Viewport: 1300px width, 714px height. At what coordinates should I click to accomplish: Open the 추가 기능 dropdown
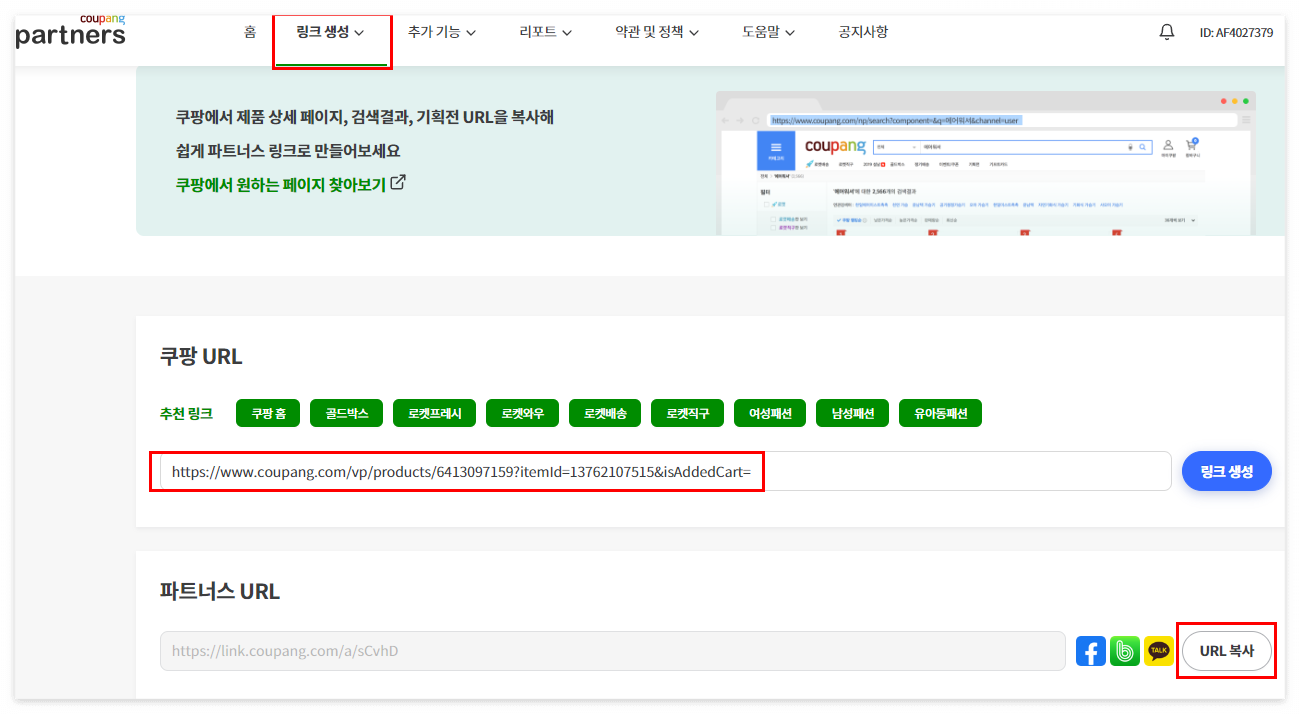click(441, 31)
